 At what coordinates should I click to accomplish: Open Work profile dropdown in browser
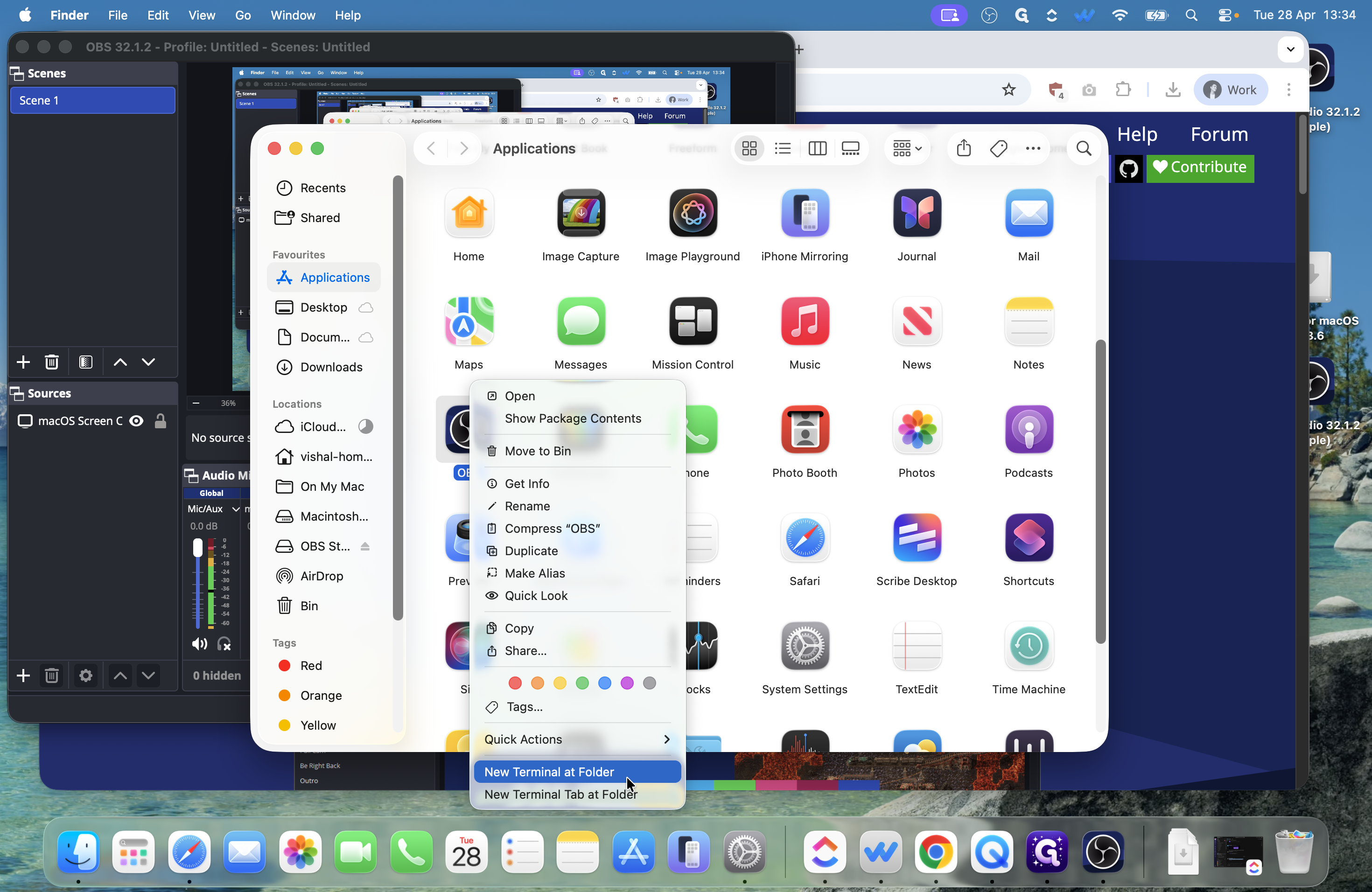[x=1230, y=89]
